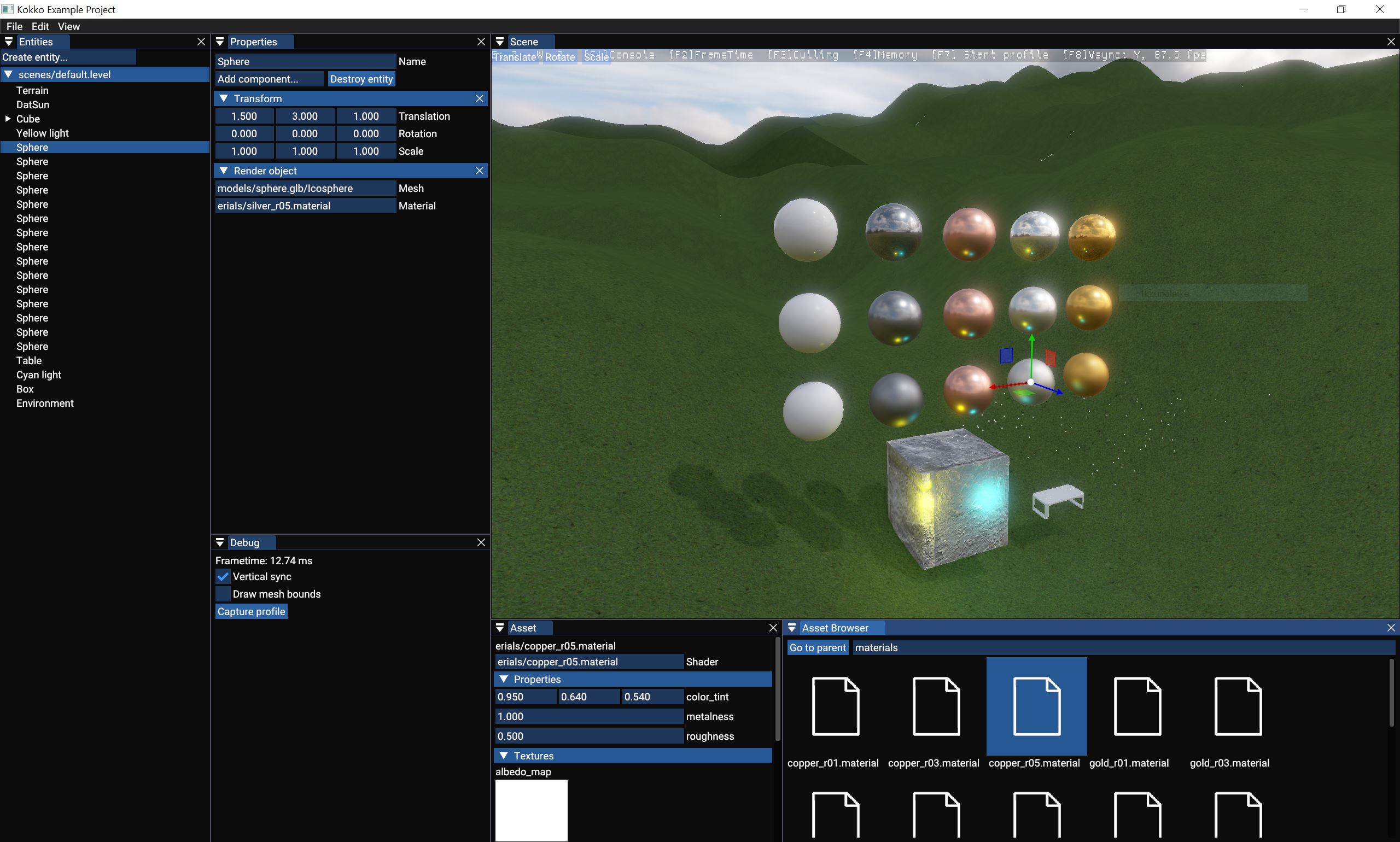The height and width of the screenshot is (842, 1400).
Task: Toggle the Vertical sync checkbox
Action: [x=223, y=576]
